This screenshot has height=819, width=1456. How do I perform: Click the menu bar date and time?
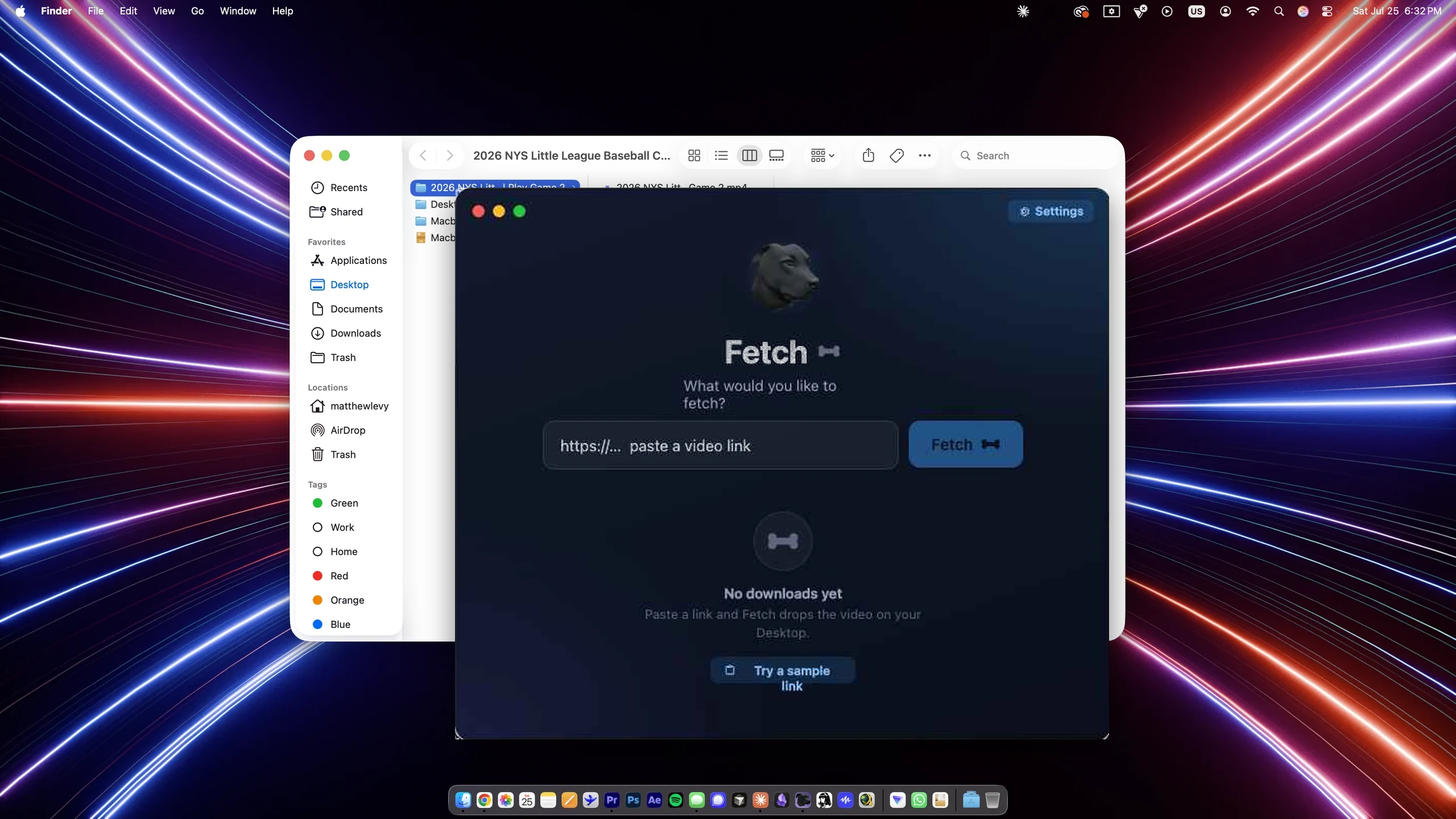tap(1397, 11)
